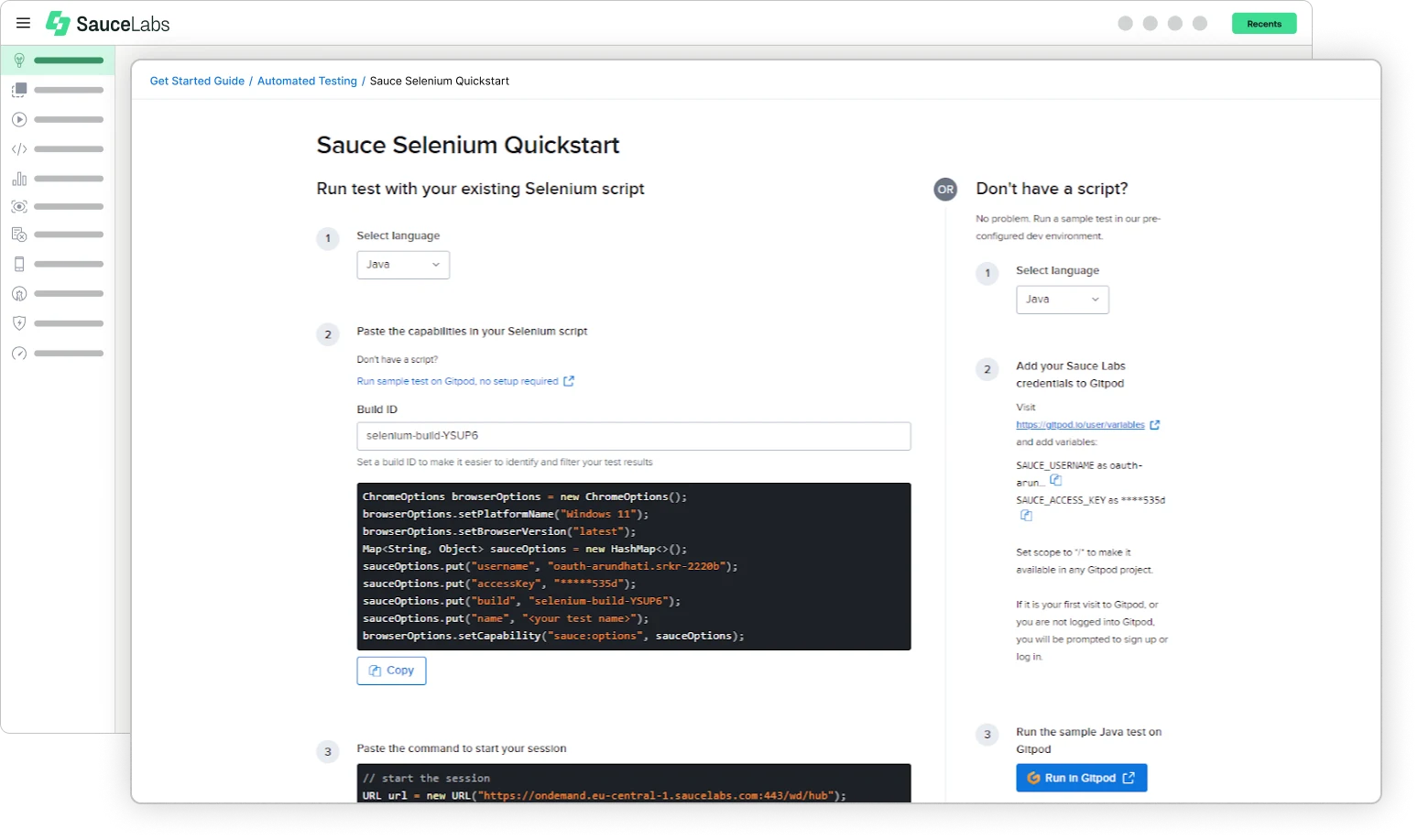Open the Java dropdown in the Don't-have-a-script panel
This screenshot has height=840, width=1418.
(1062, 299)
